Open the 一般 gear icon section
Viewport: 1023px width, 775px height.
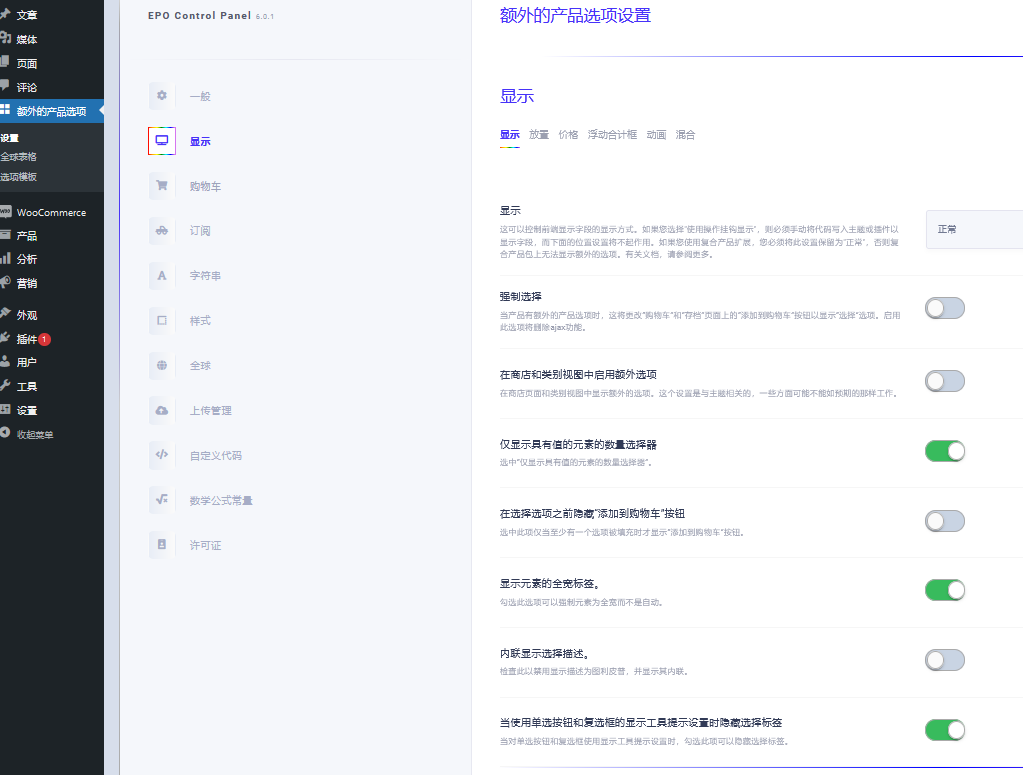click(162, 96)
